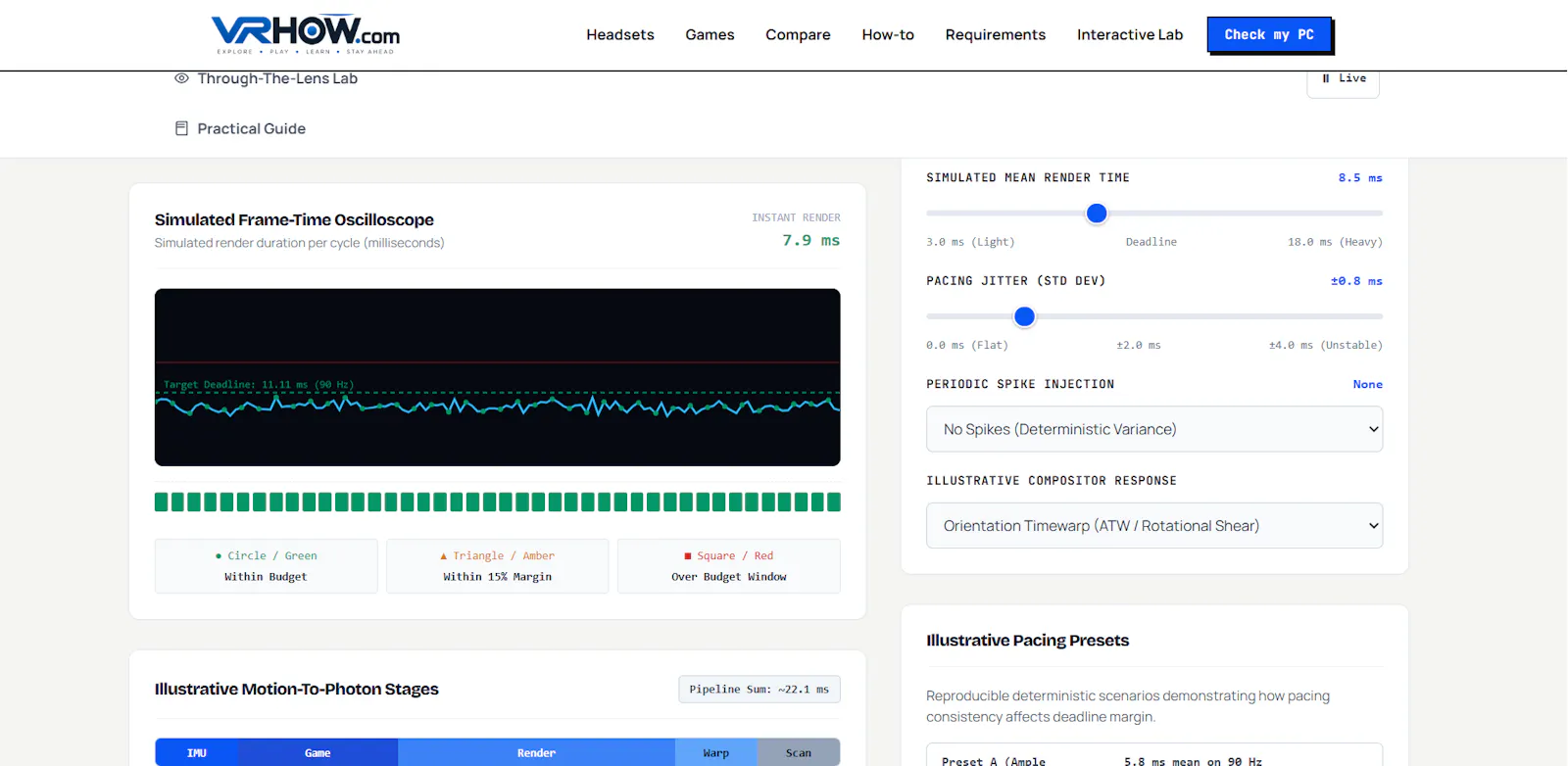This screenshot has width=1568, height=766.
Task: Click the 8.5 ms render time value
Action: point(1360,178)
